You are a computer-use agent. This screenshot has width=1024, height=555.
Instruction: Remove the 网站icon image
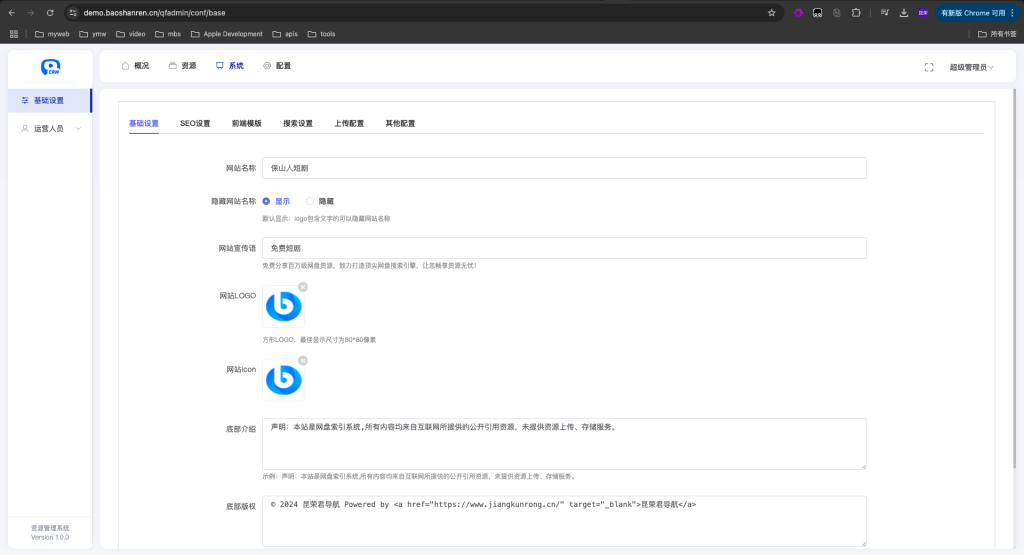coord(303,360)
